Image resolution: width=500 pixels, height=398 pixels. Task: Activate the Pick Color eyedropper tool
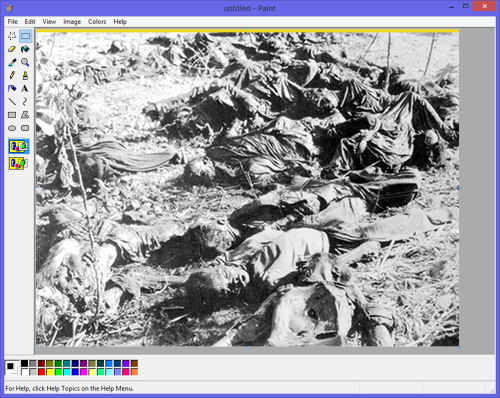point(12,62)
